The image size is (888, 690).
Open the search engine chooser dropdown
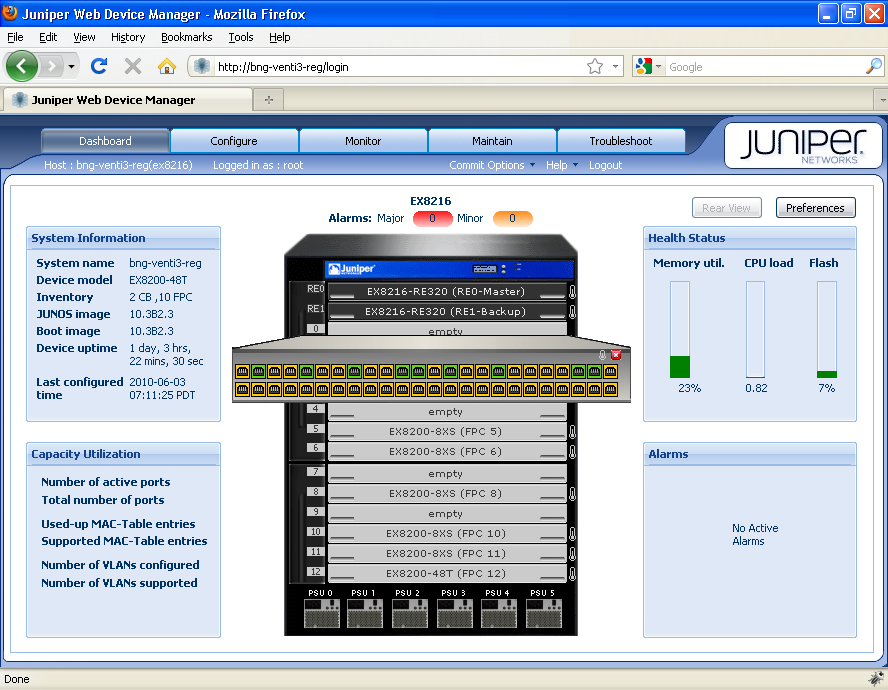659,66
